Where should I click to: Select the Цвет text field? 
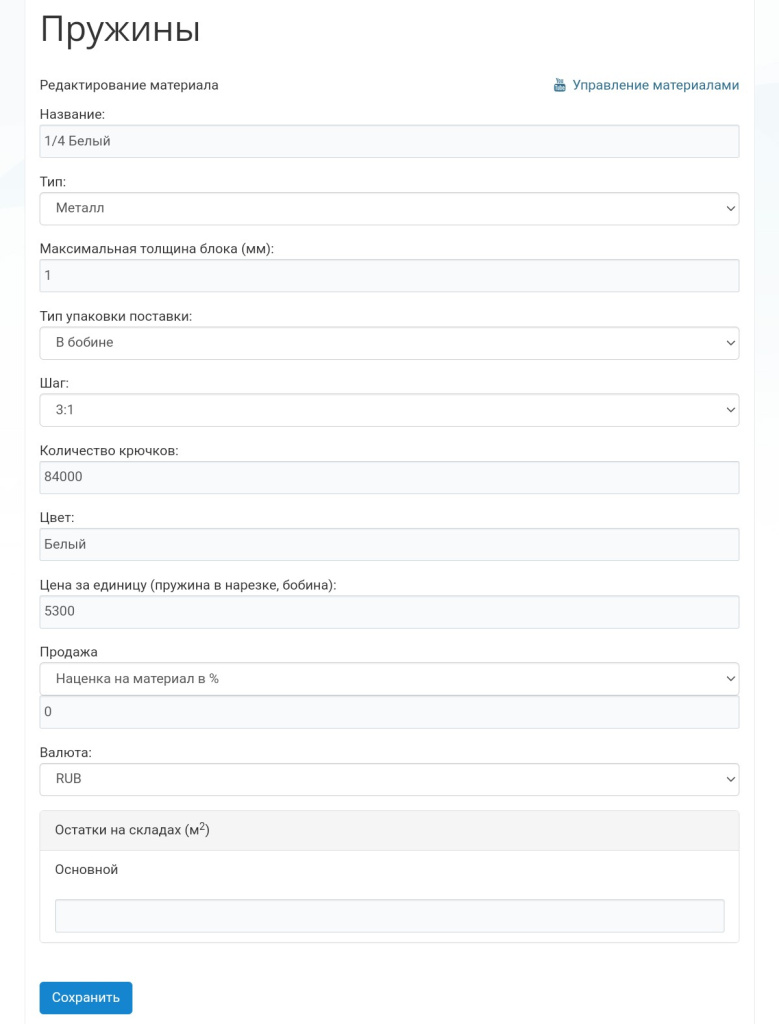[389, 544]
